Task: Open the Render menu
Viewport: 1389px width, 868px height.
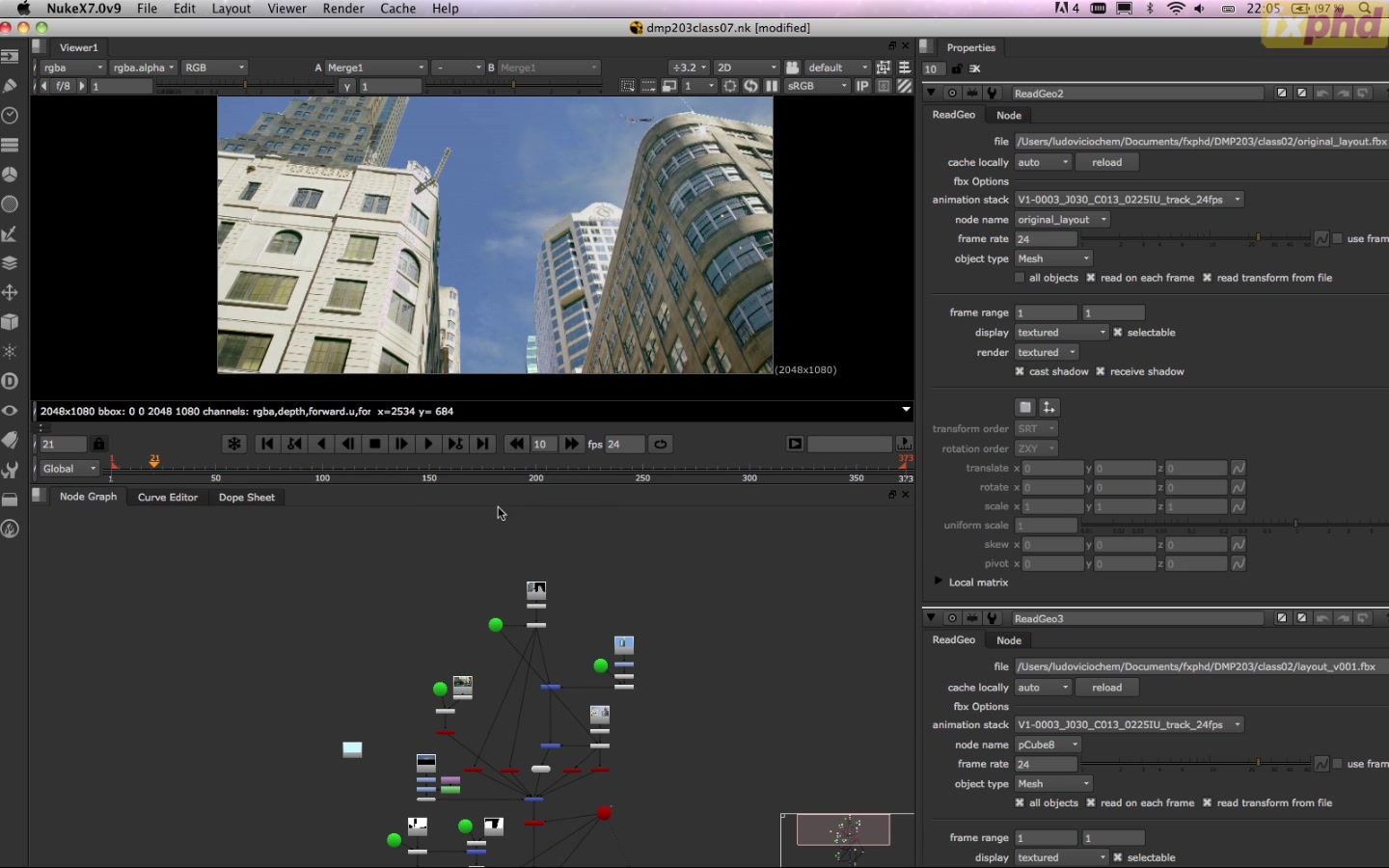Action: click(x=343, y=9)
